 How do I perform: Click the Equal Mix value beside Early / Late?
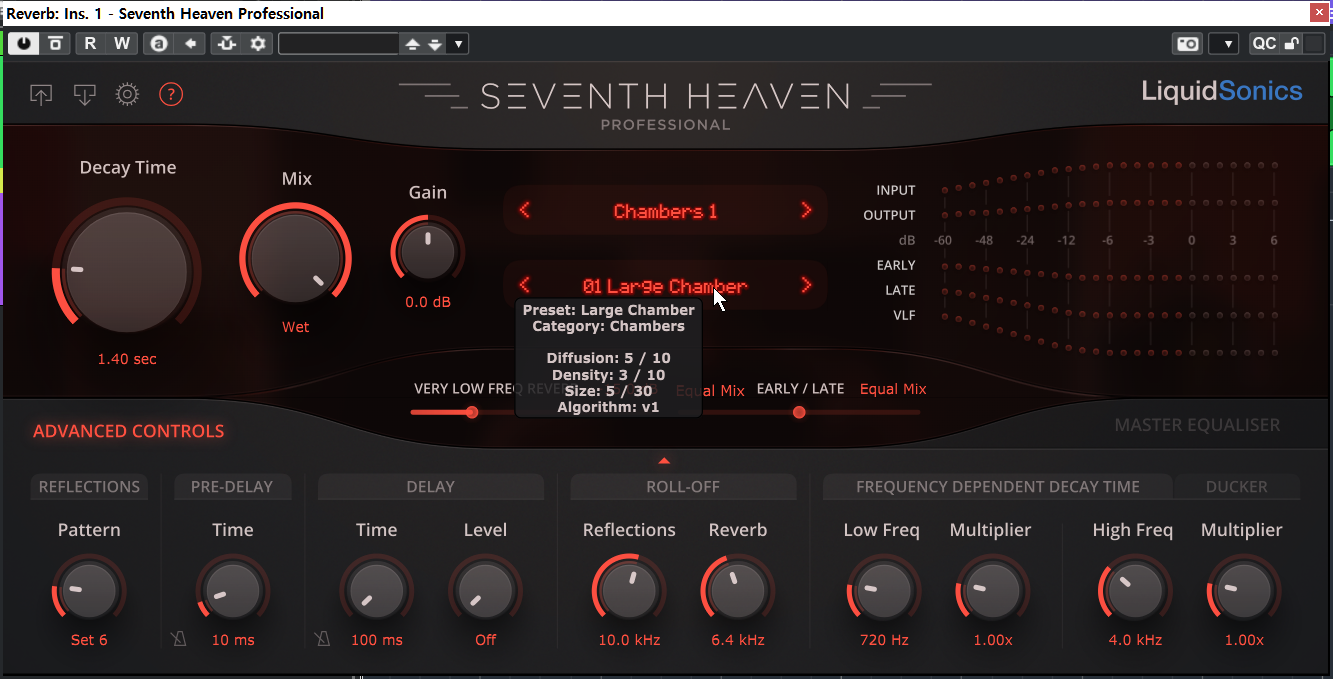(x=893, y=389)
